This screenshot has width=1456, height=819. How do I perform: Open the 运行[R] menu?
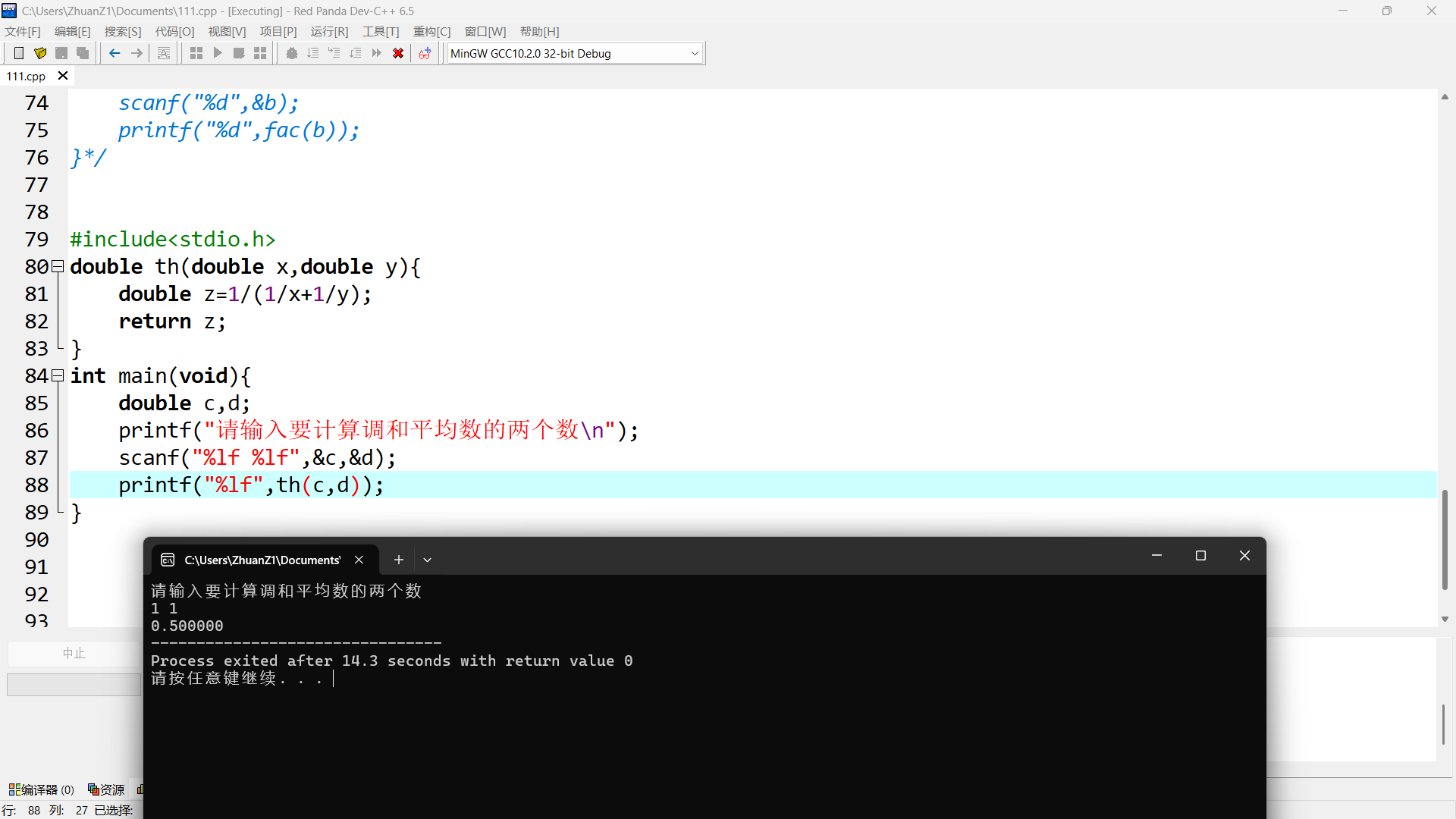[329, 31]
